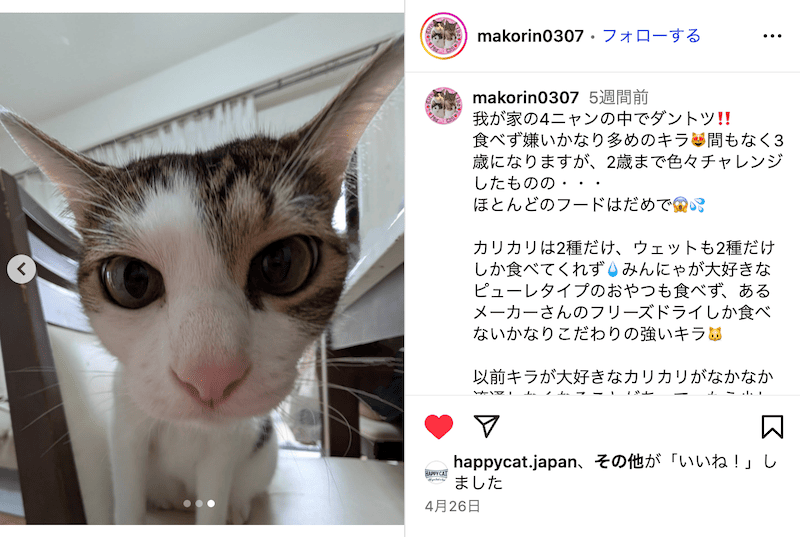The height and width of the screenshot is (537, 800).
Task: Click the header profile avatar with story ring
Action: tap(444, 36)
